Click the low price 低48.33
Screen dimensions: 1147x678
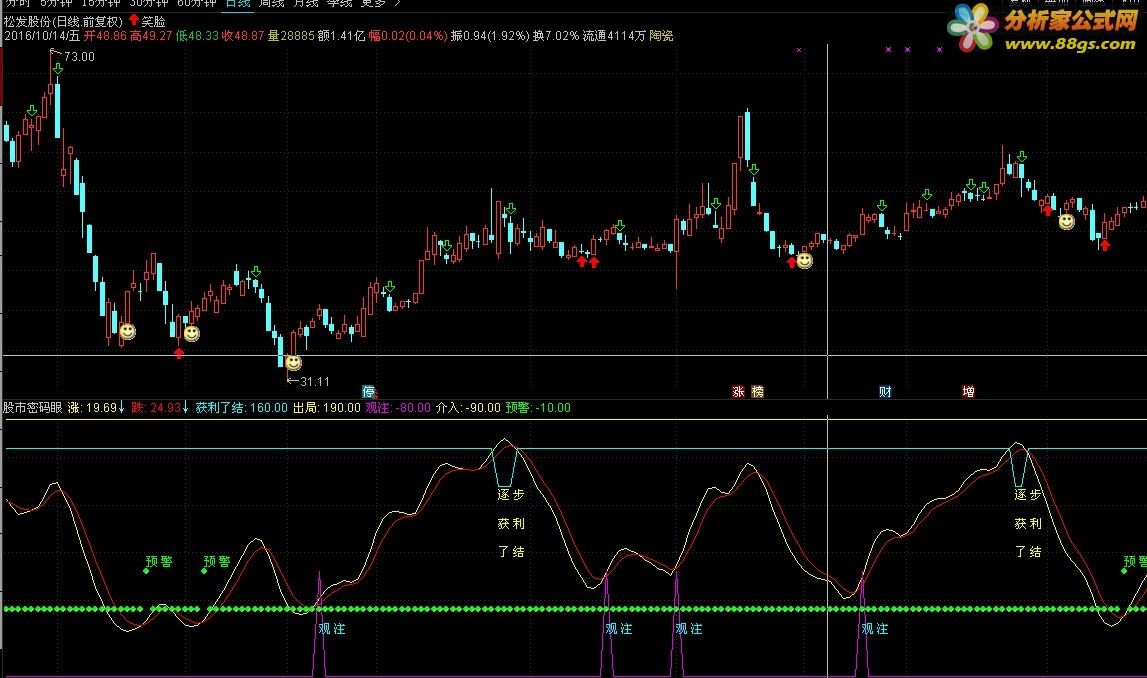pyautogui.click(x=197, y=35)
